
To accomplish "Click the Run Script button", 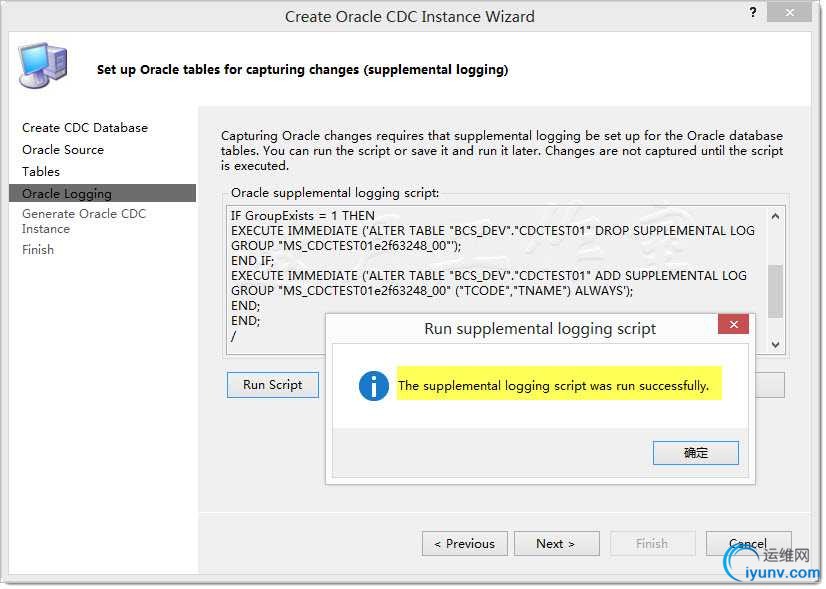I will tap(272, 385).
